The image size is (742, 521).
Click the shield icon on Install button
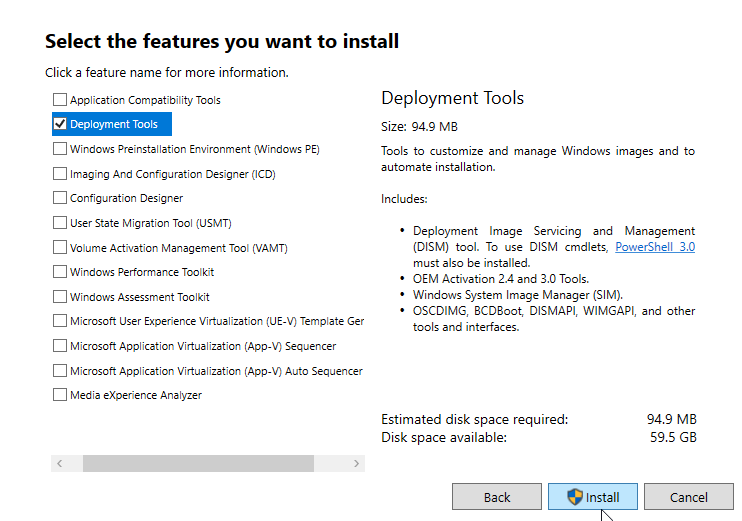(575, 497)
